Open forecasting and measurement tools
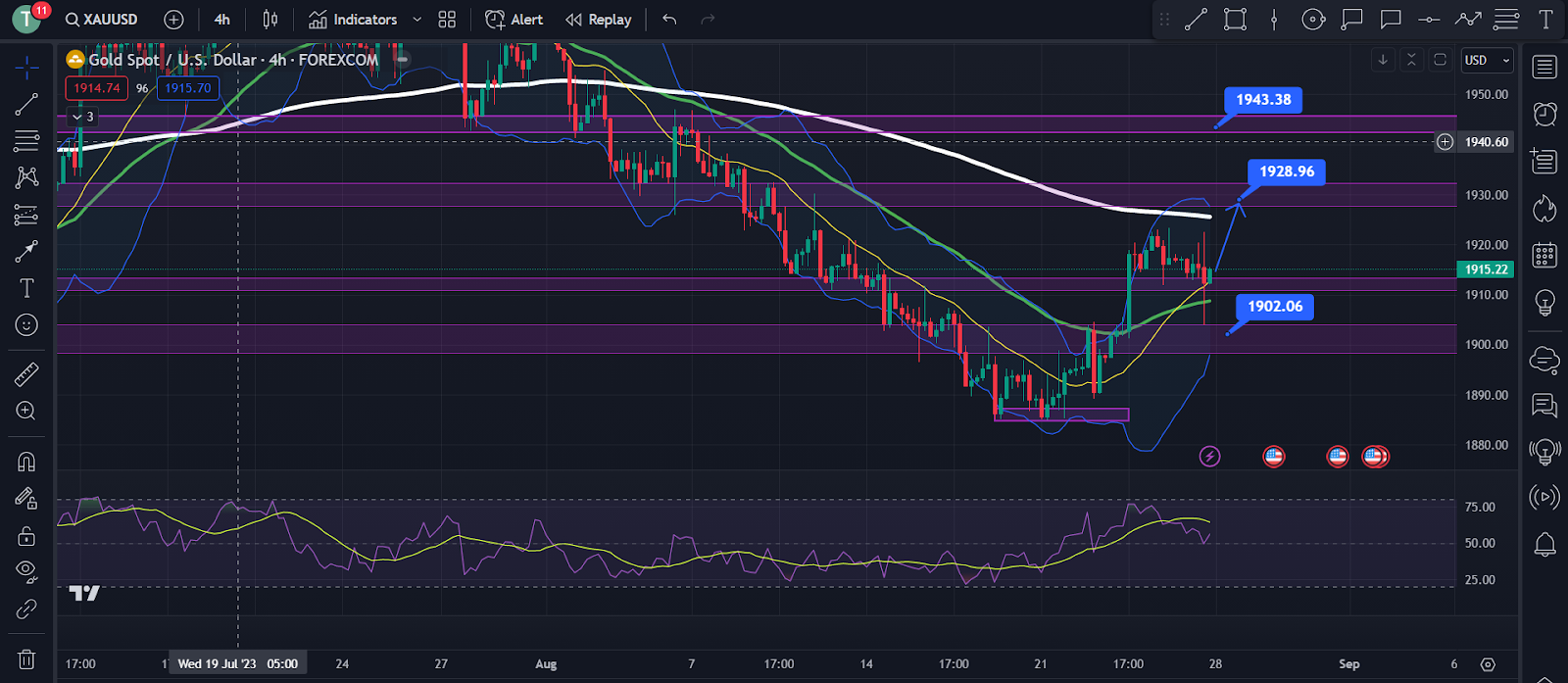 (x=26, y=215)
